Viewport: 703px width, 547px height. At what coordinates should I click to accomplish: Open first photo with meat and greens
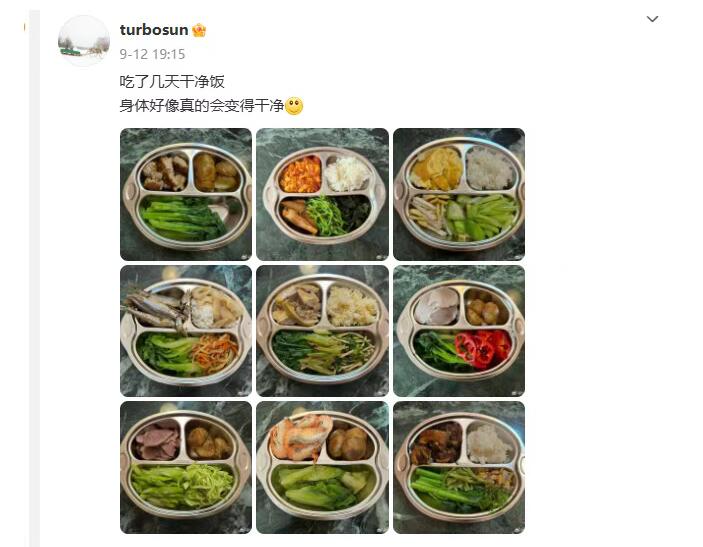pyautogui.click(x=186, y=194)
